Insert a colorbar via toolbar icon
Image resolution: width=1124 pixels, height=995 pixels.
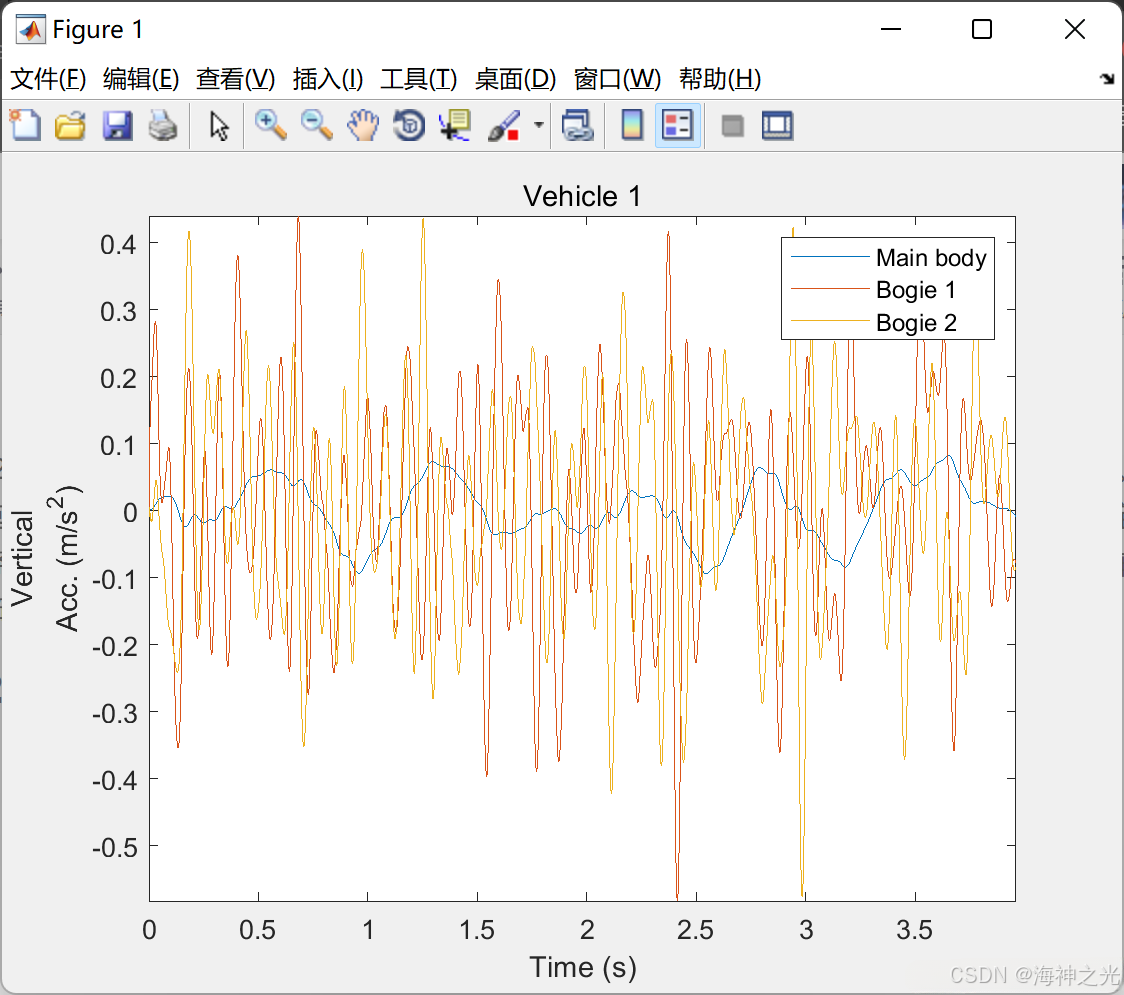pos(632,125)
